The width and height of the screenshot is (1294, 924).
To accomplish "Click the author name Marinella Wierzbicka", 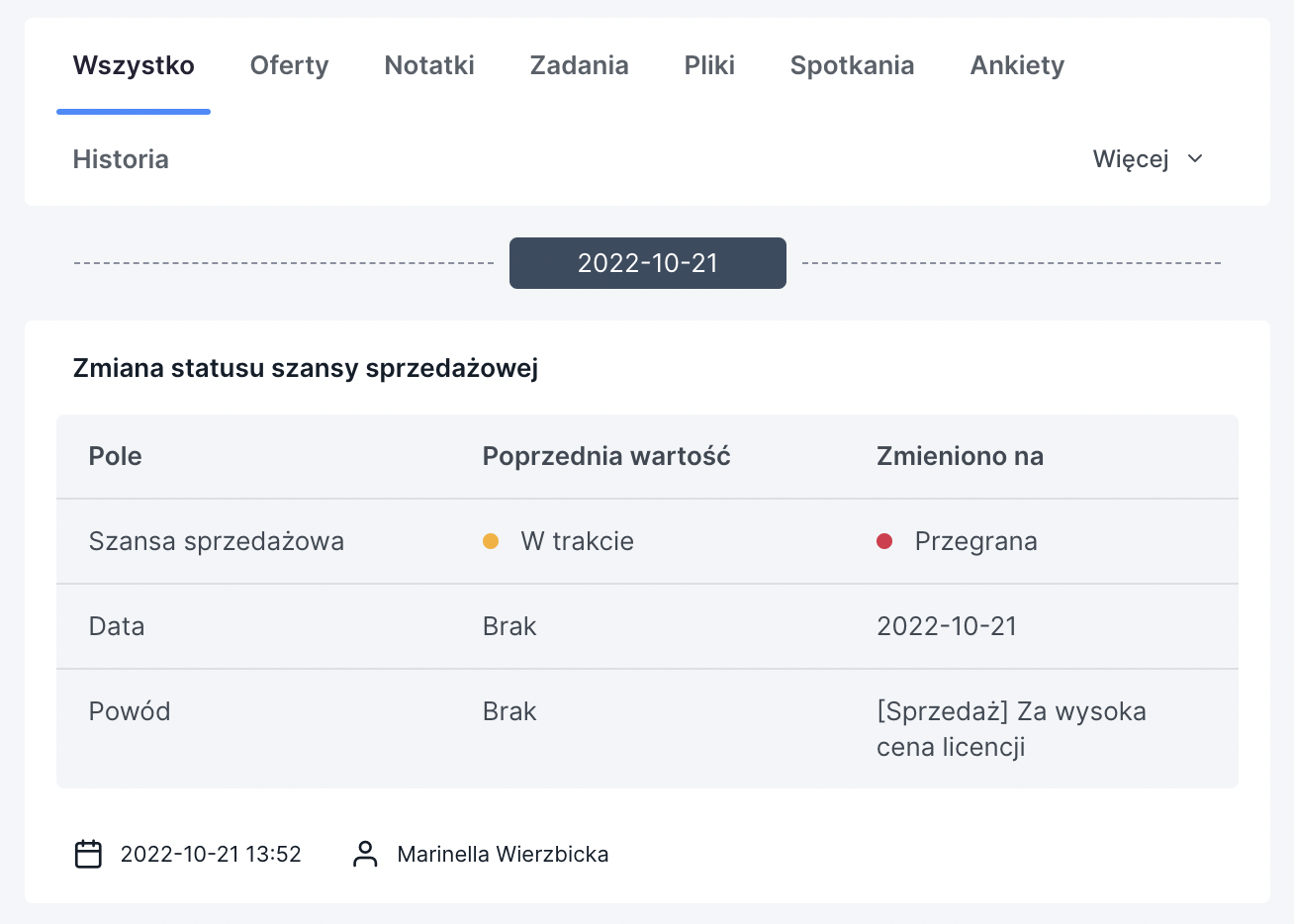I will pyautogui.click(x=503, y=854).
